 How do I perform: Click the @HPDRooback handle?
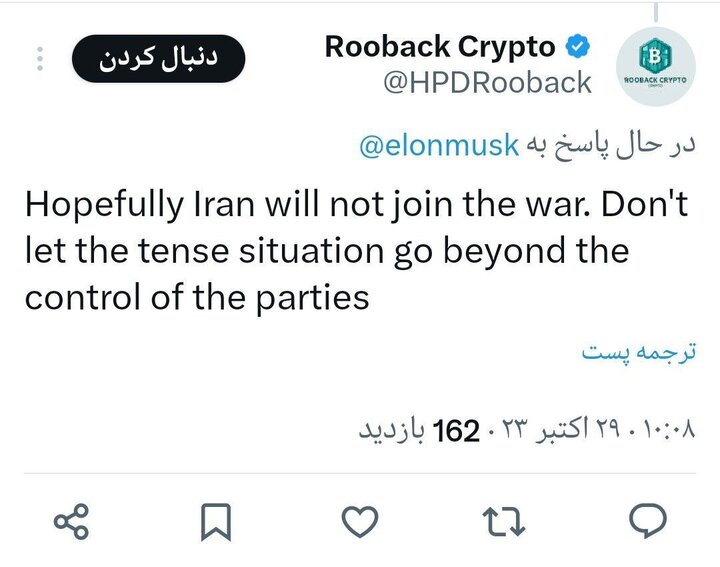pos(487,82)
